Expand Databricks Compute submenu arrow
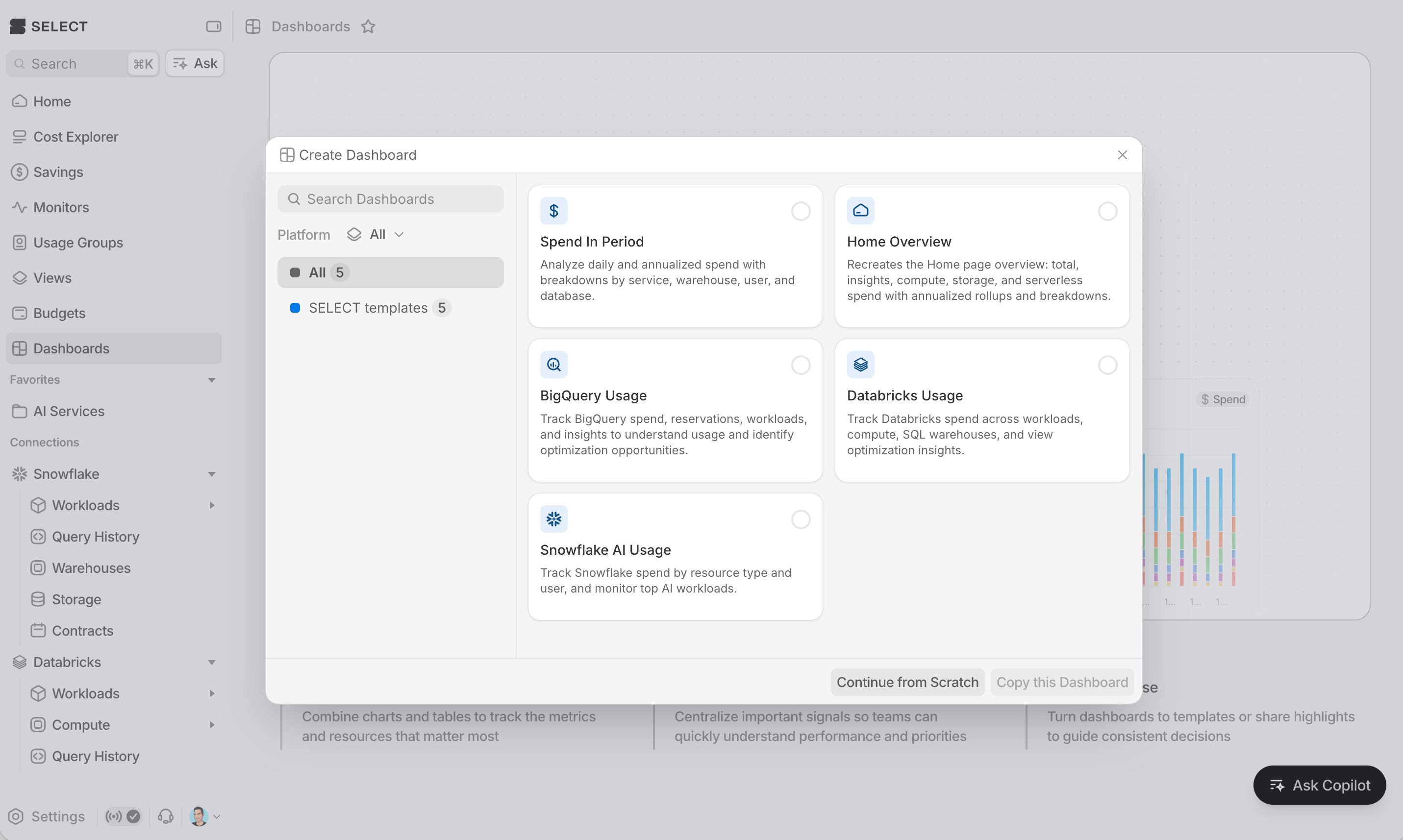This screenshot has height=840, width=1403. point(212,724)
